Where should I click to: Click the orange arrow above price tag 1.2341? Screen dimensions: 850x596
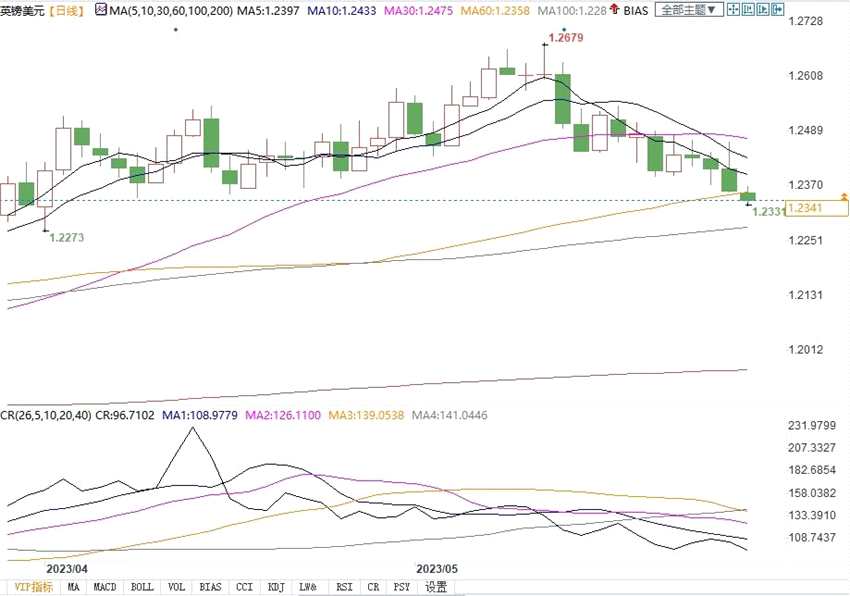(844, 196)
